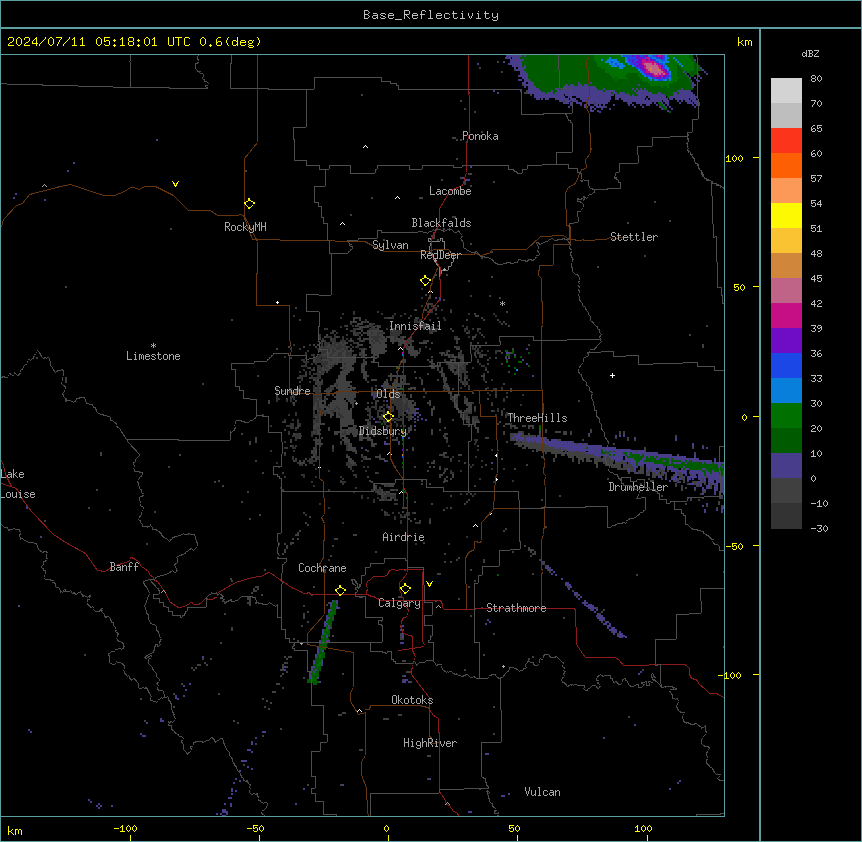Image resolution: width=862 pixels, height=842 pixels.
Task: Click the 0 tick label on bottom axis
Action: (x=386, y=828)
